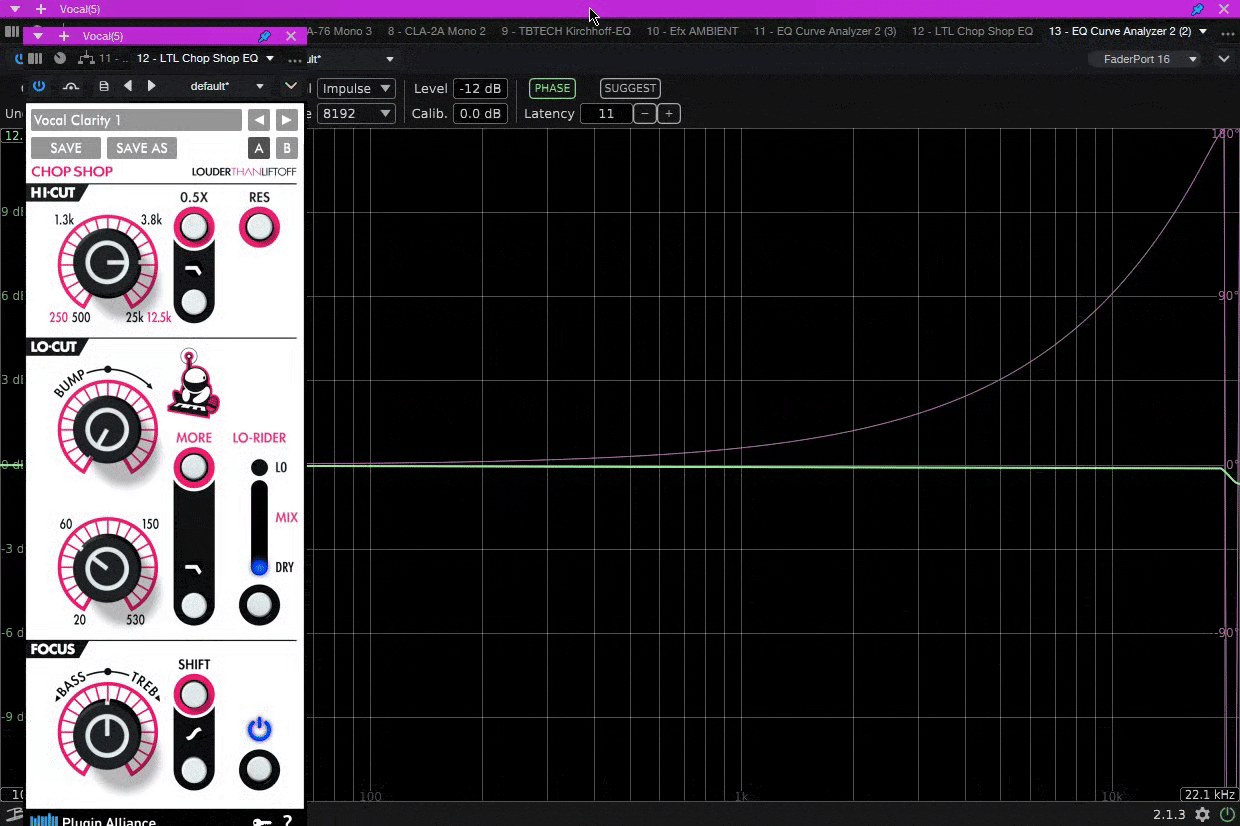Toggle the HI-CUT RES button
This screenshot has width=1240, height=826.
click(x=259, y=228)
